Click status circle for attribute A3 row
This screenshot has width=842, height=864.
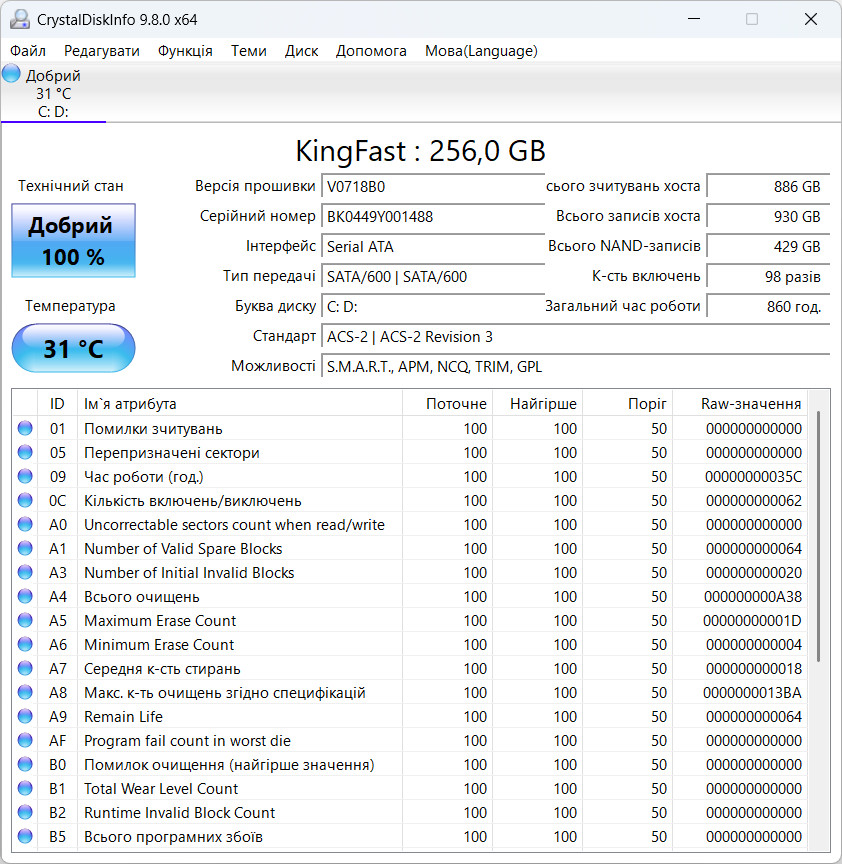pyautogui.click(x=25, y=573)
